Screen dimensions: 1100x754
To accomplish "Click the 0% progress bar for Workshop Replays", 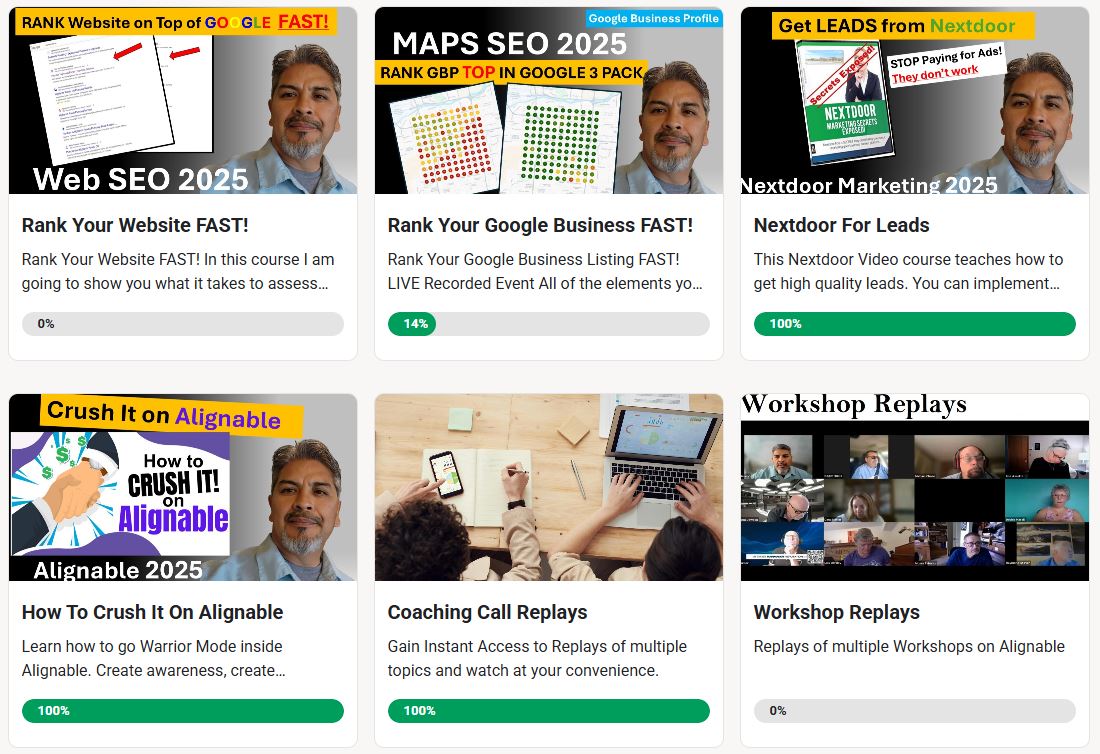I will click(915, 711).
